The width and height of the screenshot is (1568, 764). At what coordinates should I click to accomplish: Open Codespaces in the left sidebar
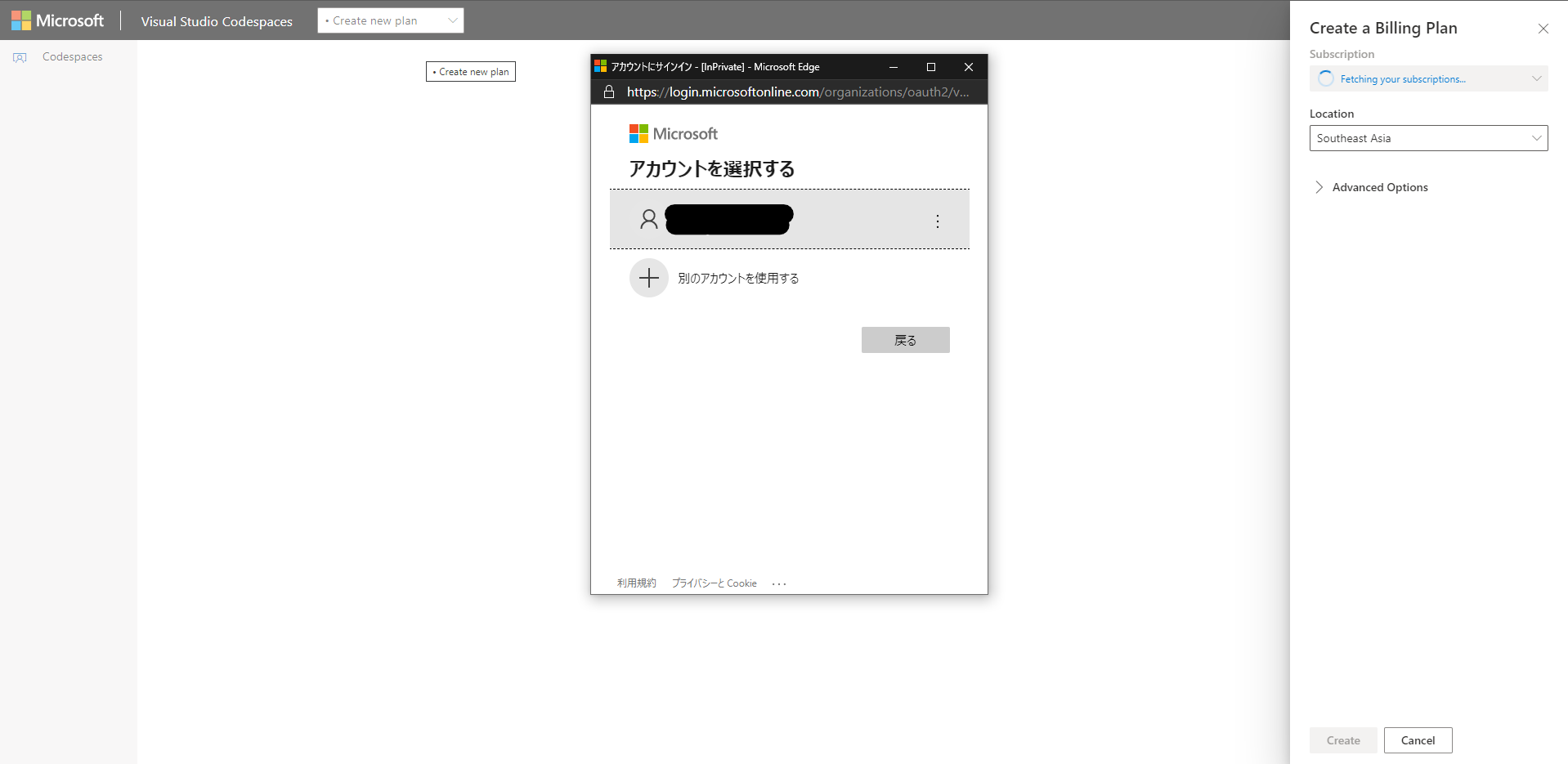[x=72, y=56]
